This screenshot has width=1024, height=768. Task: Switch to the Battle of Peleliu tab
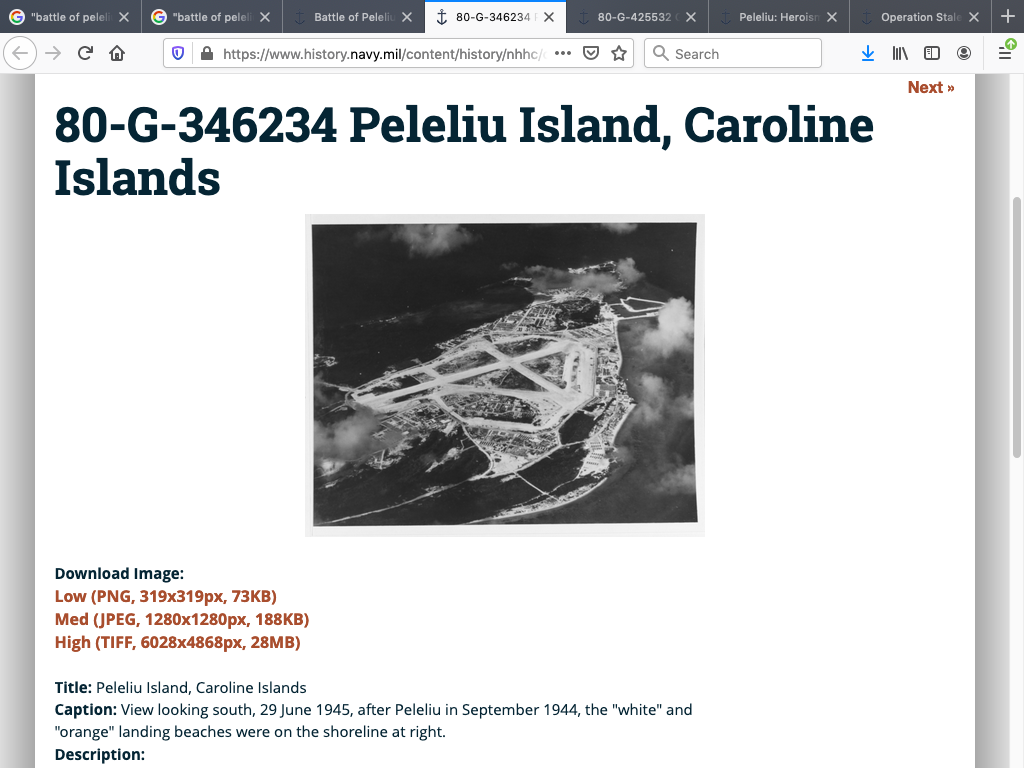click(345, 17)
